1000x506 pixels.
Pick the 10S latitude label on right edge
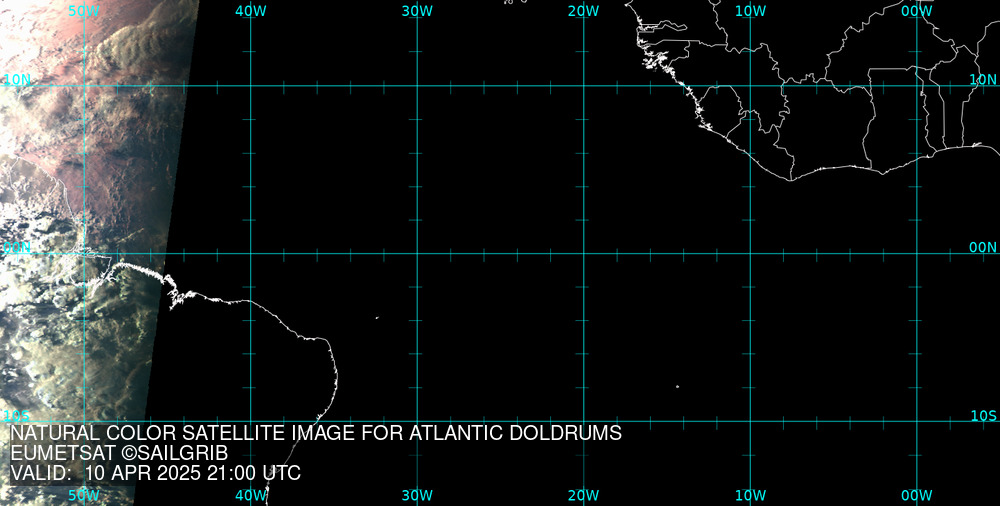pyautogui.click(x=983, y=416)
